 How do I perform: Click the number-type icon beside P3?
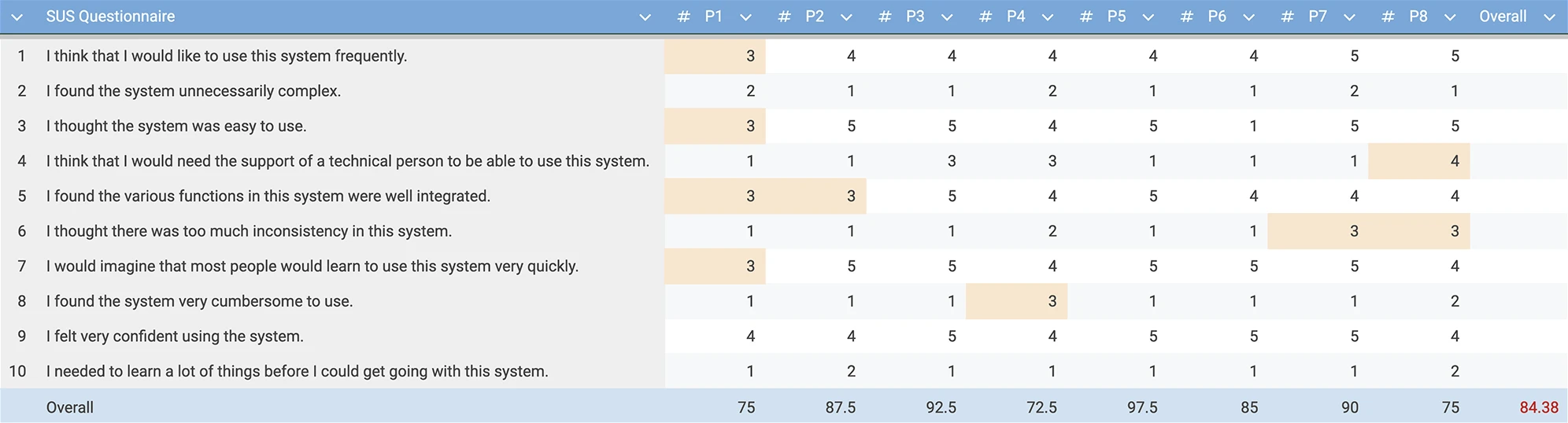click(x=885, y=17)
